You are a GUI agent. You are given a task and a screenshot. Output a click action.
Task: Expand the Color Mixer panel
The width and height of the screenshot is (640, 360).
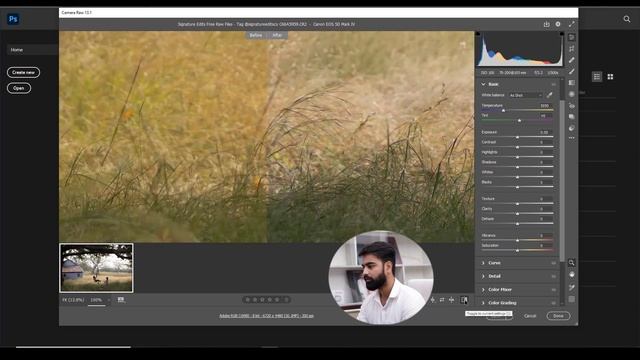point(484,290)
